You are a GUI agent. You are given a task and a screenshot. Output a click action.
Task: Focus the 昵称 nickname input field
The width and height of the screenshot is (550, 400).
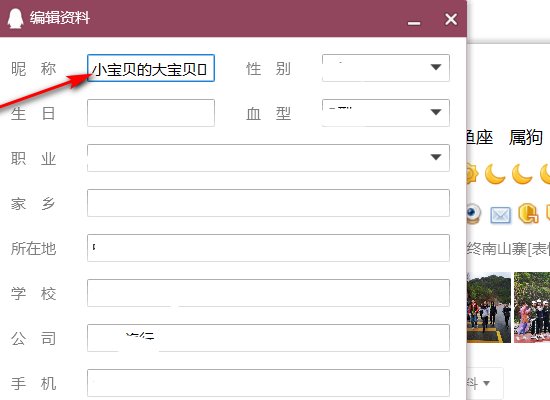(x=151, y=68)
